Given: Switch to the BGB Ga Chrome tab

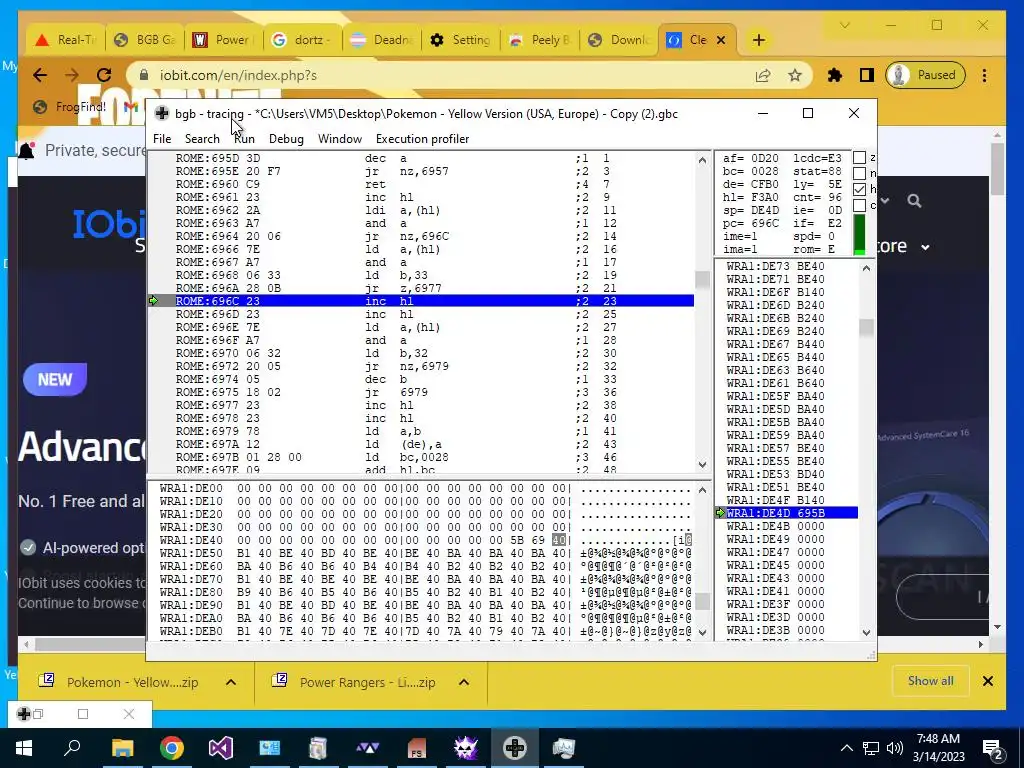Looking at the screenshot, I should pos(146,40).
